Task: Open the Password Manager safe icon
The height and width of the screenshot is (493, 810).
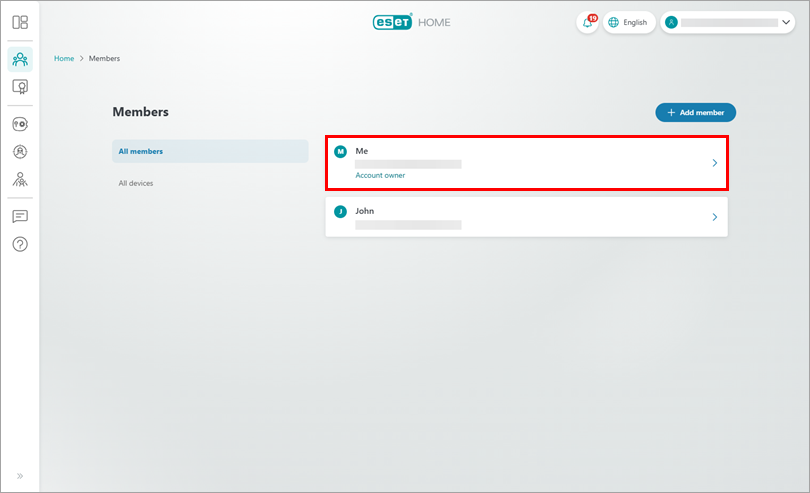Action: coord(20,124)
